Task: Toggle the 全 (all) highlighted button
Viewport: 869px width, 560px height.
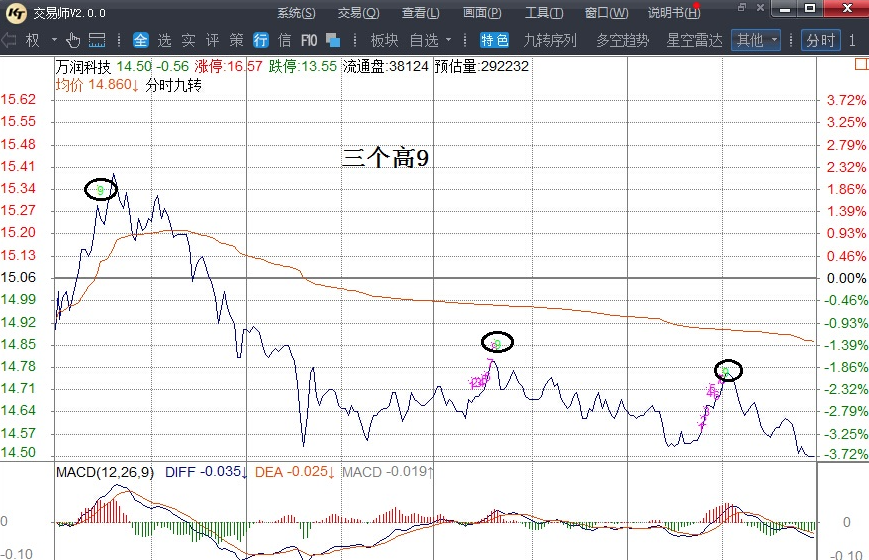Action: point(140,40)
